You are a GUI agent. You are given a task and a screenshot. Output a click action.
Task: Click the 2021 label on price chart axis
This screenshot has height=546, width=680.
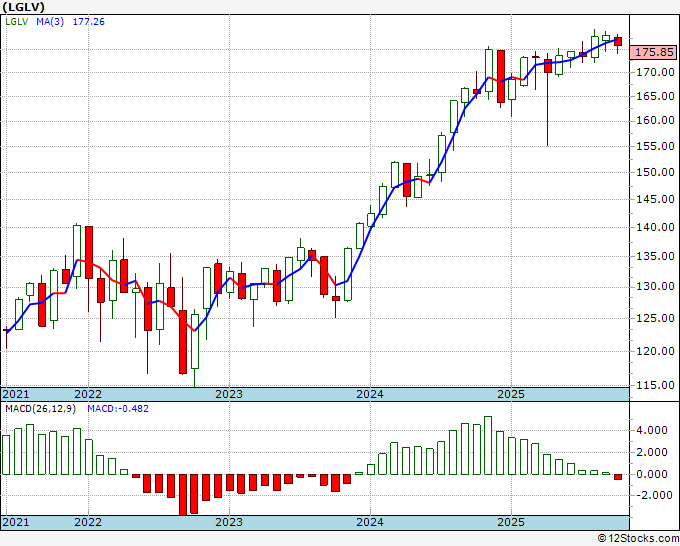pos(16,394)
